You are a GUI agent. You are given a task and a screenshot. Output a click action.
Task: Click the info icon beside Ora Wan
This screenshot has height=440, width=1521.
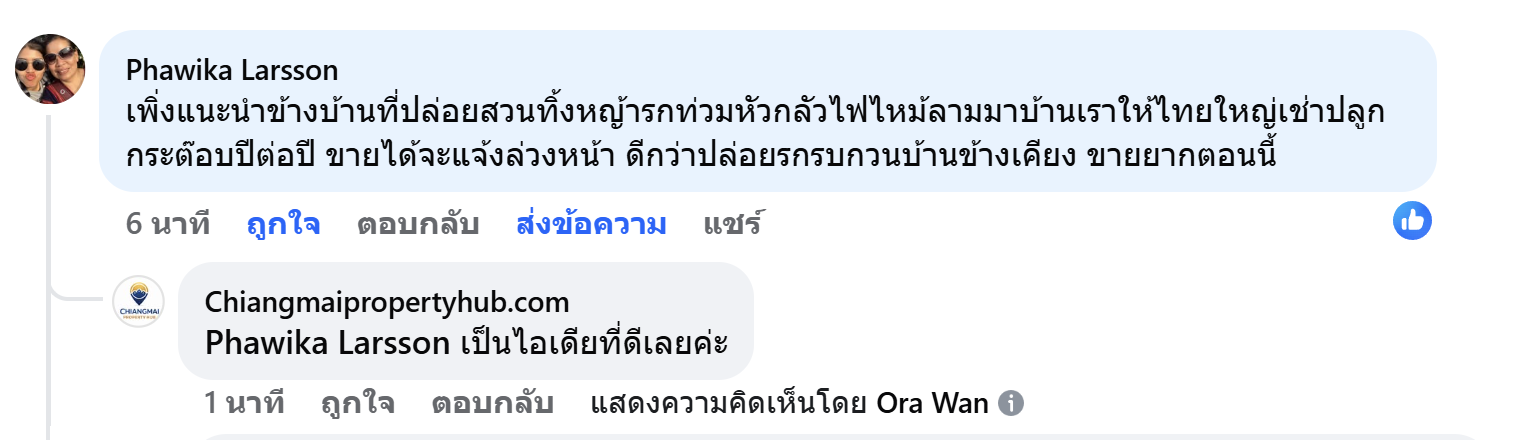click(x=1012, y=404)
